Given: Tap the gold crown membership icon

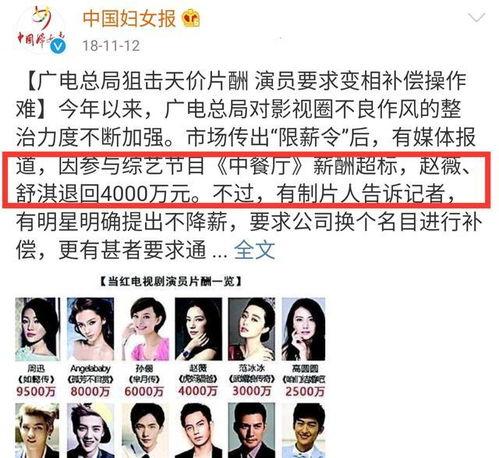Looking at the screenshot, I should (x=191, y=19).
